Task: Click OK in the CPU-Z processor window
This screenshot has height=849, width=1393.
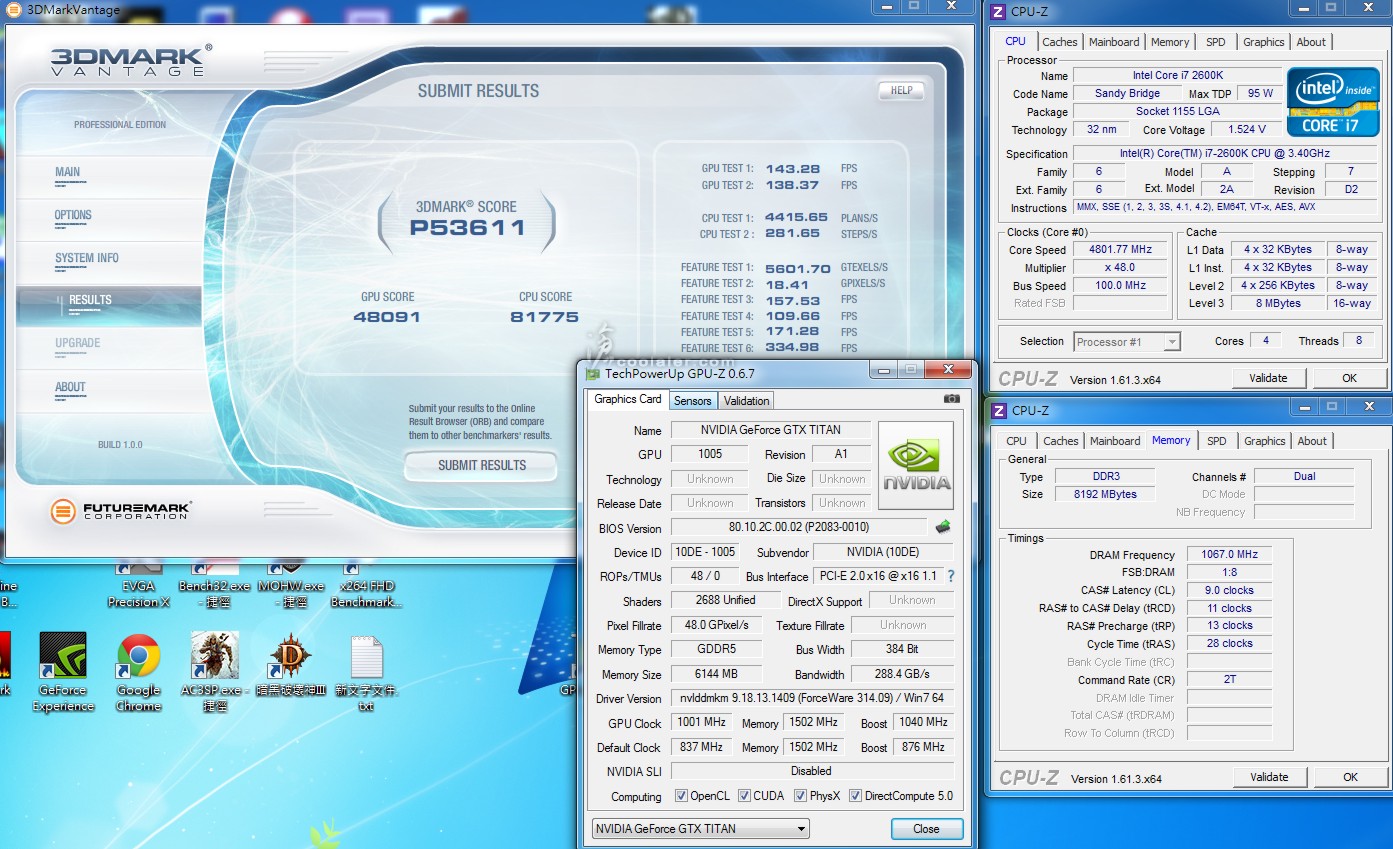Action: pos(1349,378)
